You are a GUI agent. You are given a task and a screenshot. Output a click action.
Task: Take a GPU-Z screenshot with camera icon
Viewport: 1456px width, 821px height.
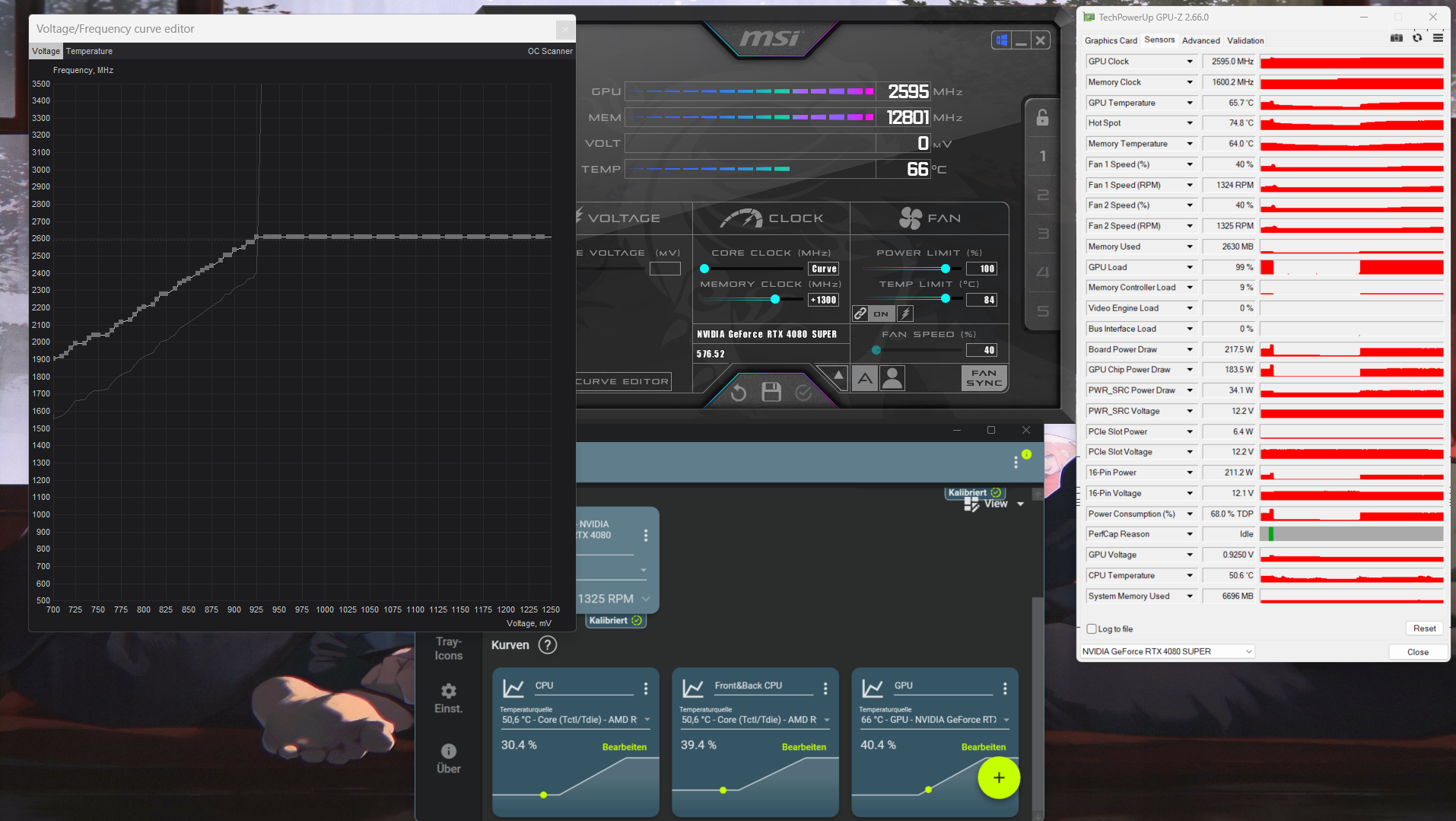point(1397,38)
